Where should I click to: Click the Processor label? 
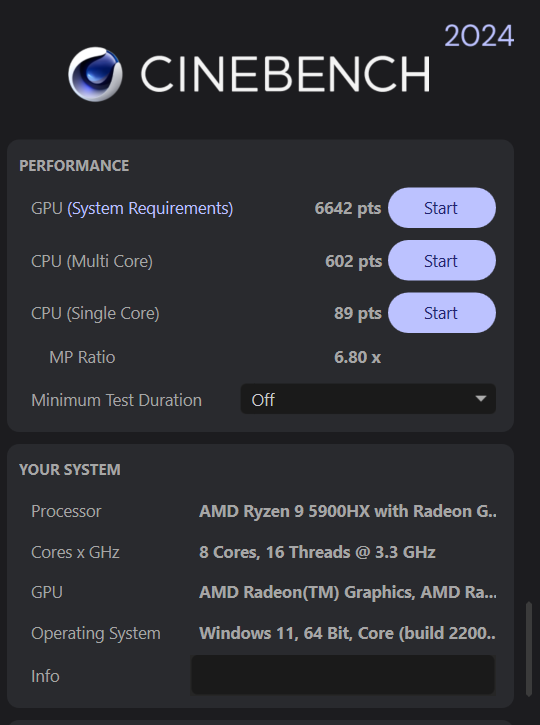(66, 511)
